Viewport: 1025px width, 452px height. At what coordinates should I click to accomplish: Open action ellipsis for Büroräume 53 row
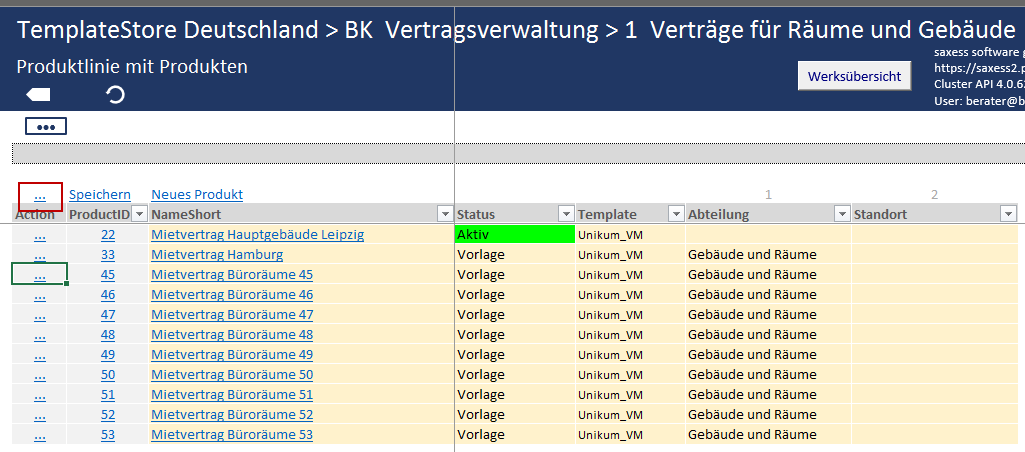[40, 435]
